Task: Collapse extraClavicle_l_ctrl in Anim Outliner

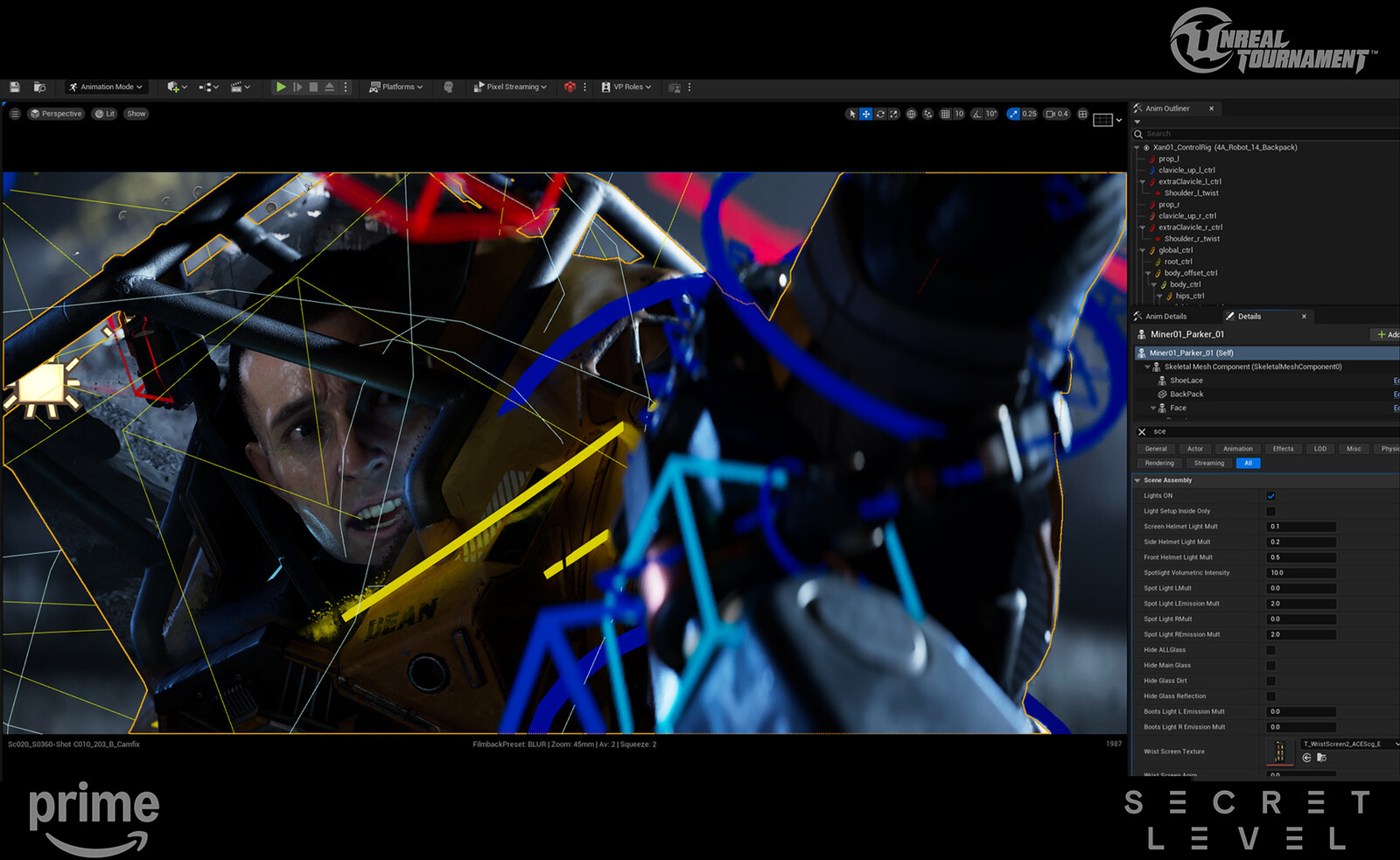Action: (1143, 182)
